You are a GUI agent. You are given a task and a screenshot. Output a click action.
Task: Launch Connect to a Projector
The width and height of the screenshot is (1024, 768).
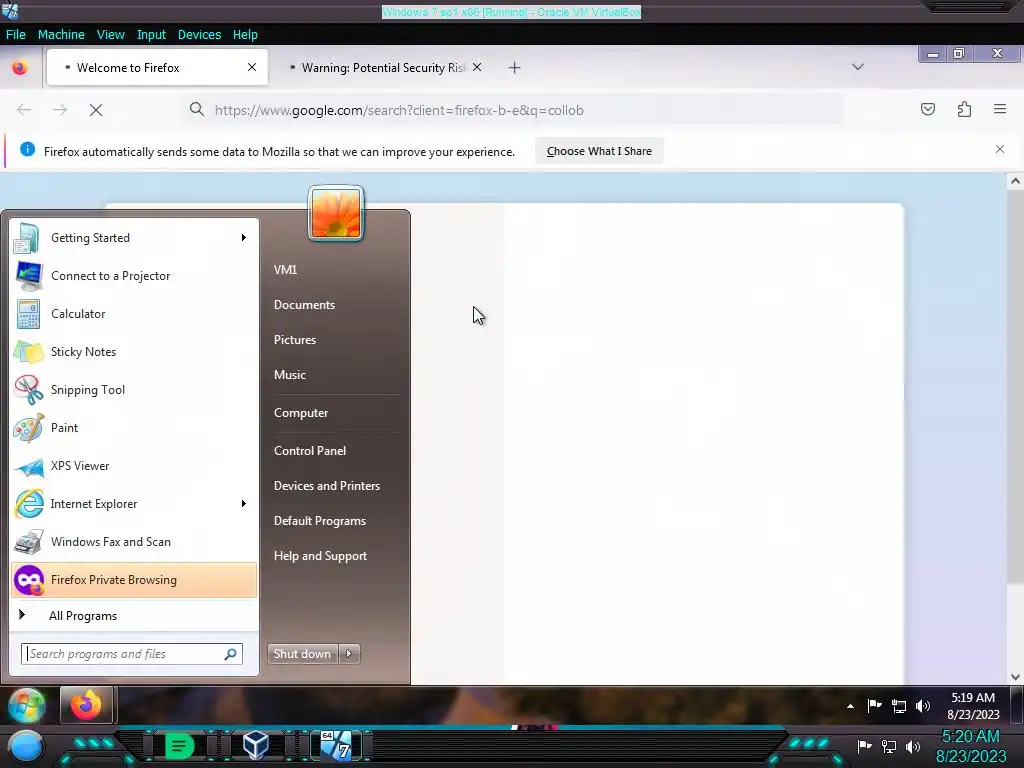[134, 276]
